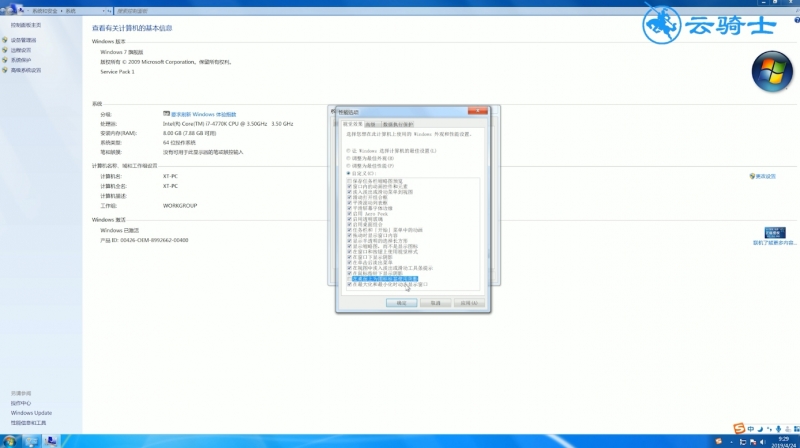Click 要求刷新 Windows 体验指数 link
This screenshot has height=448, width=800.
pyautogui.click(x=204, y=114)
